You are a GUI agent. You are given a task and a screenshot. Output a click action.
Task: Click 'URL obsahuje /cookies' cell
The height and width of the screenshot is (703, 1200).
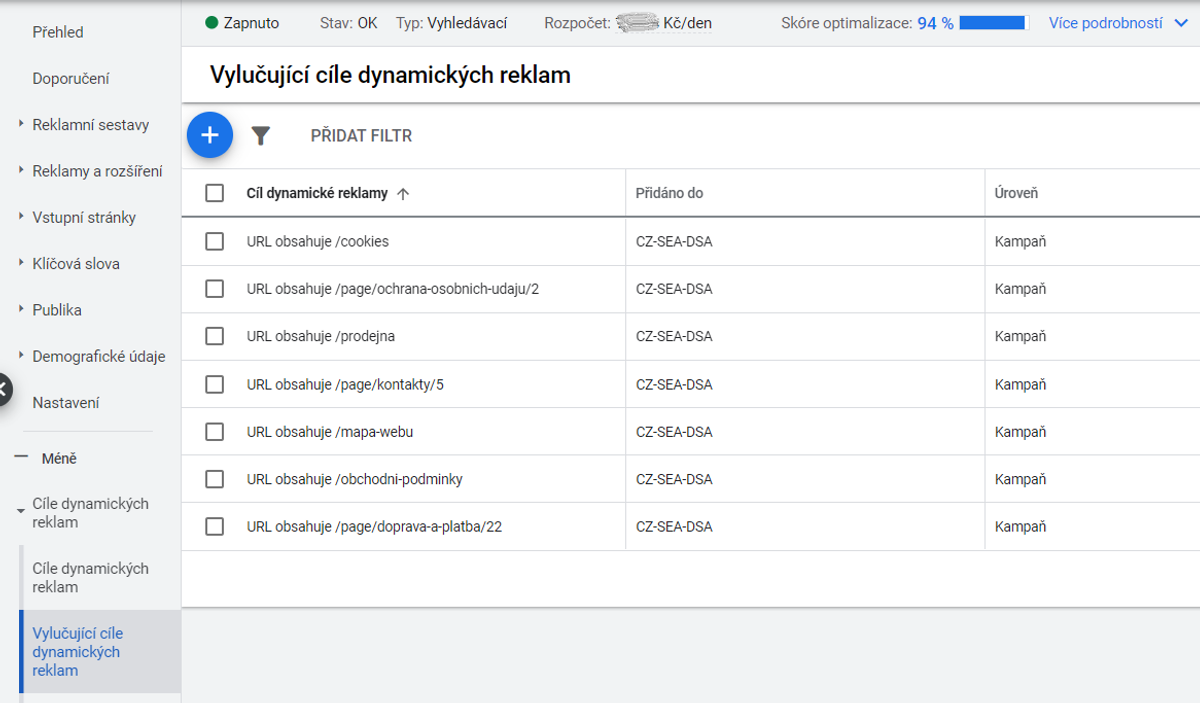click(318, 241)
